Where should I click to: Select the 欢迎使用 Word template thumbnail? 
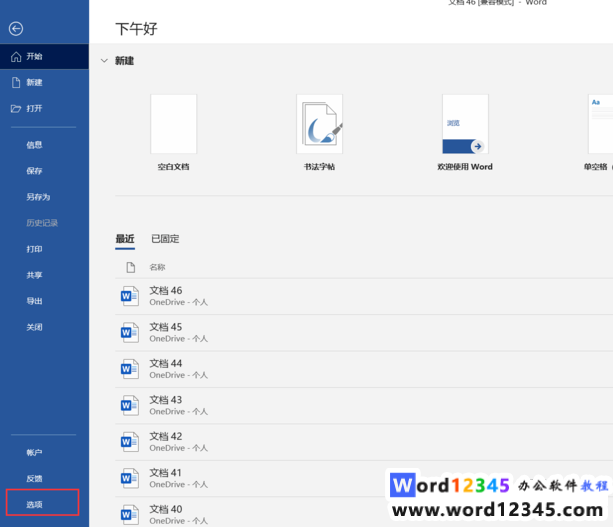[465, 124]
